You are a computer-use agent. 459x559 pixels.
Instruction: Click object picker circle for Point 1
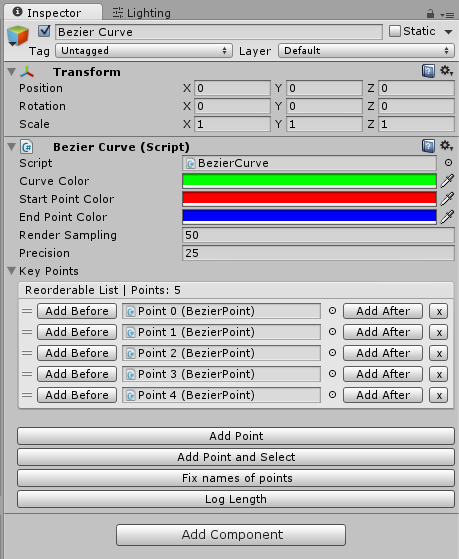332,332
